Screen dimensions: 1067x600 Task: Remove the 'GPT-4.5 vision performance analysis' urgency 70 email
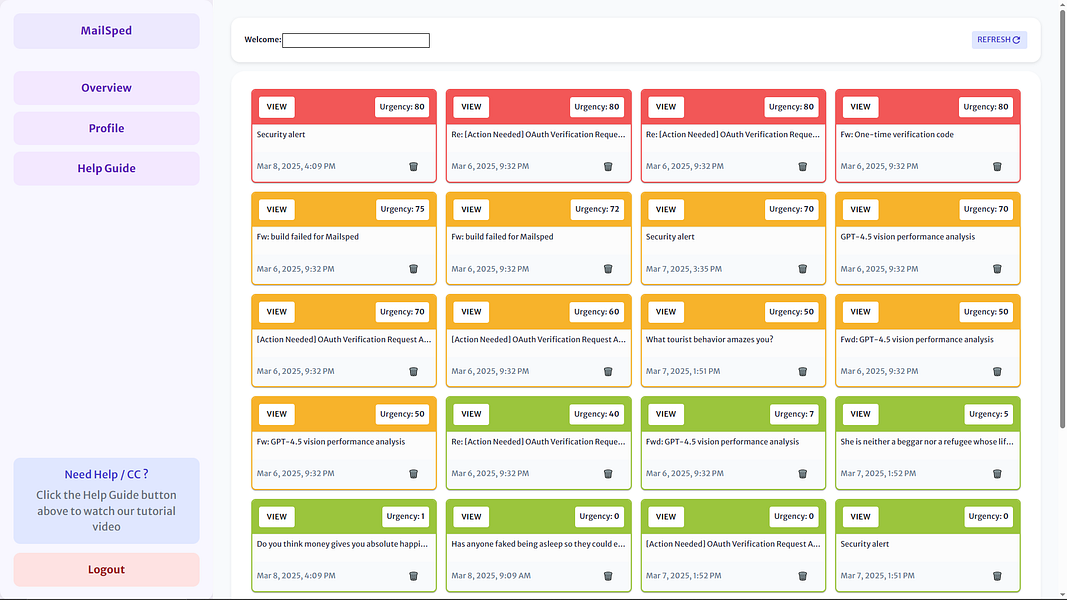pyautogui.click(x=997, y=269)
